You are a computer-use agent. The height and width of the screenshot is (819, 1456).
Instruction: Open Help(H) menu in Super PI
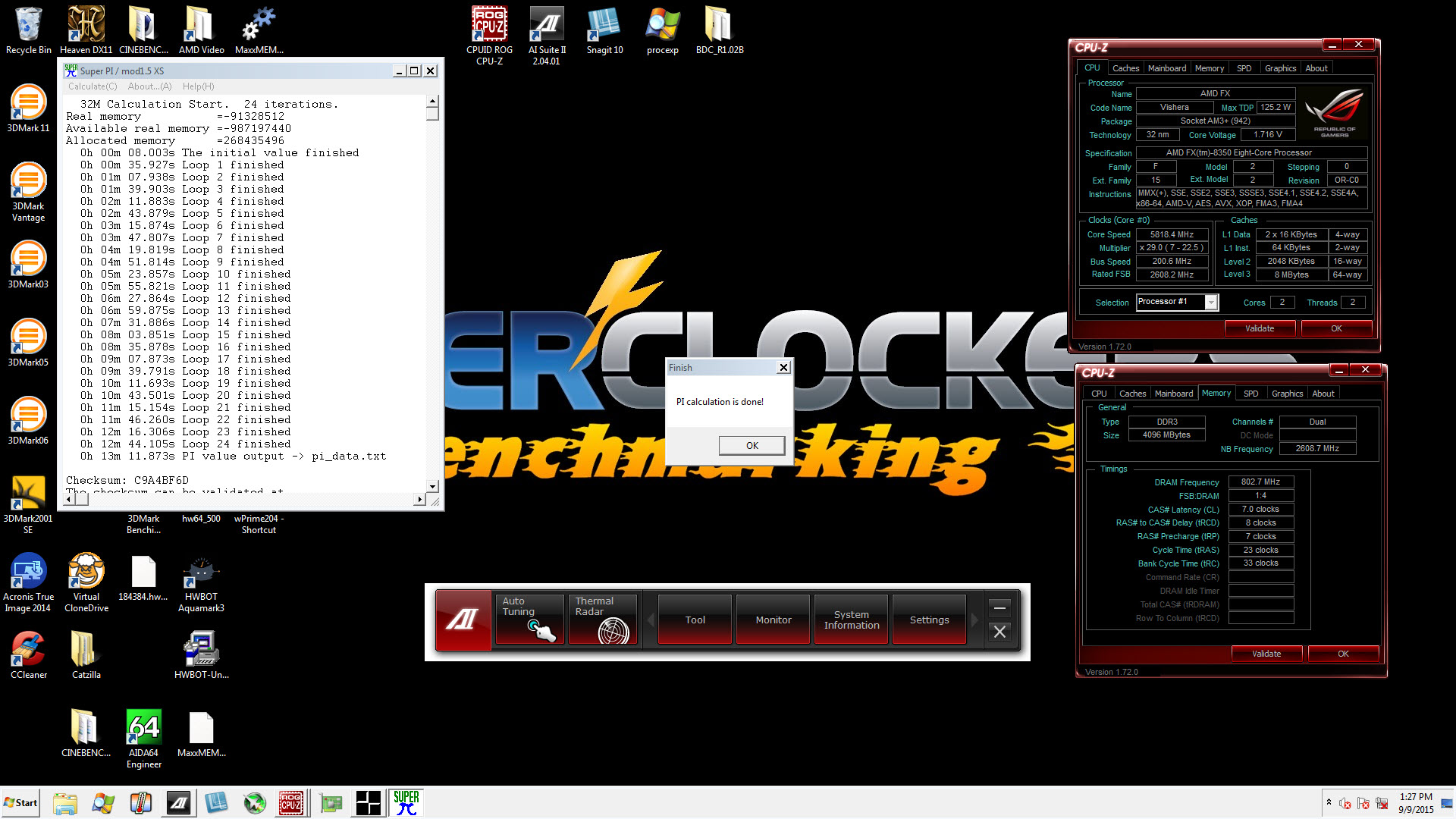[x=198, y=86]
